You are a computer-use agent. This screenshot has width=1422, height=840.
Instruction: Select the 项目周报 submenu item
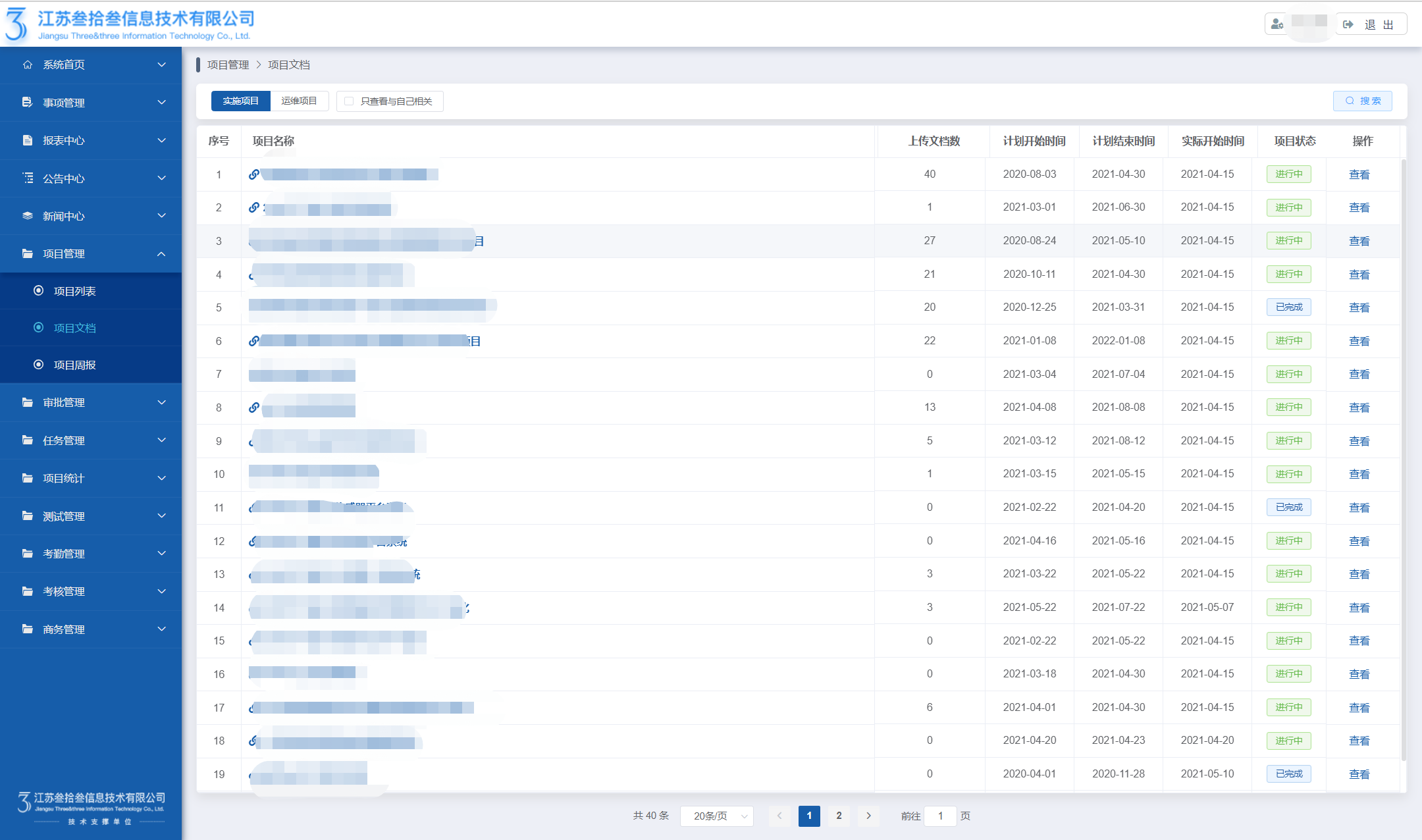click(74, 365)
